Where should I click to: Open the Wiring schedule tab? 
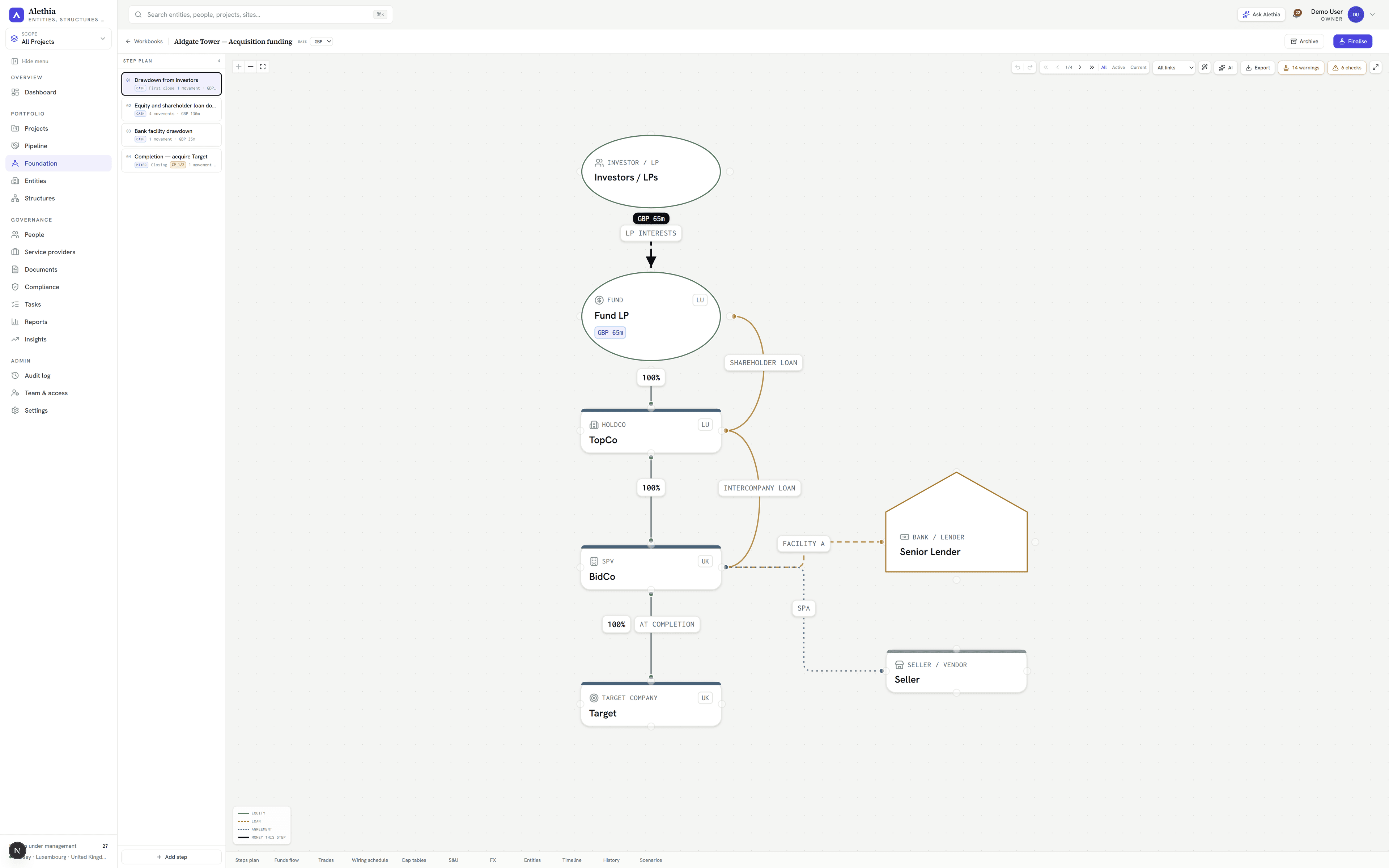[370, 860]
